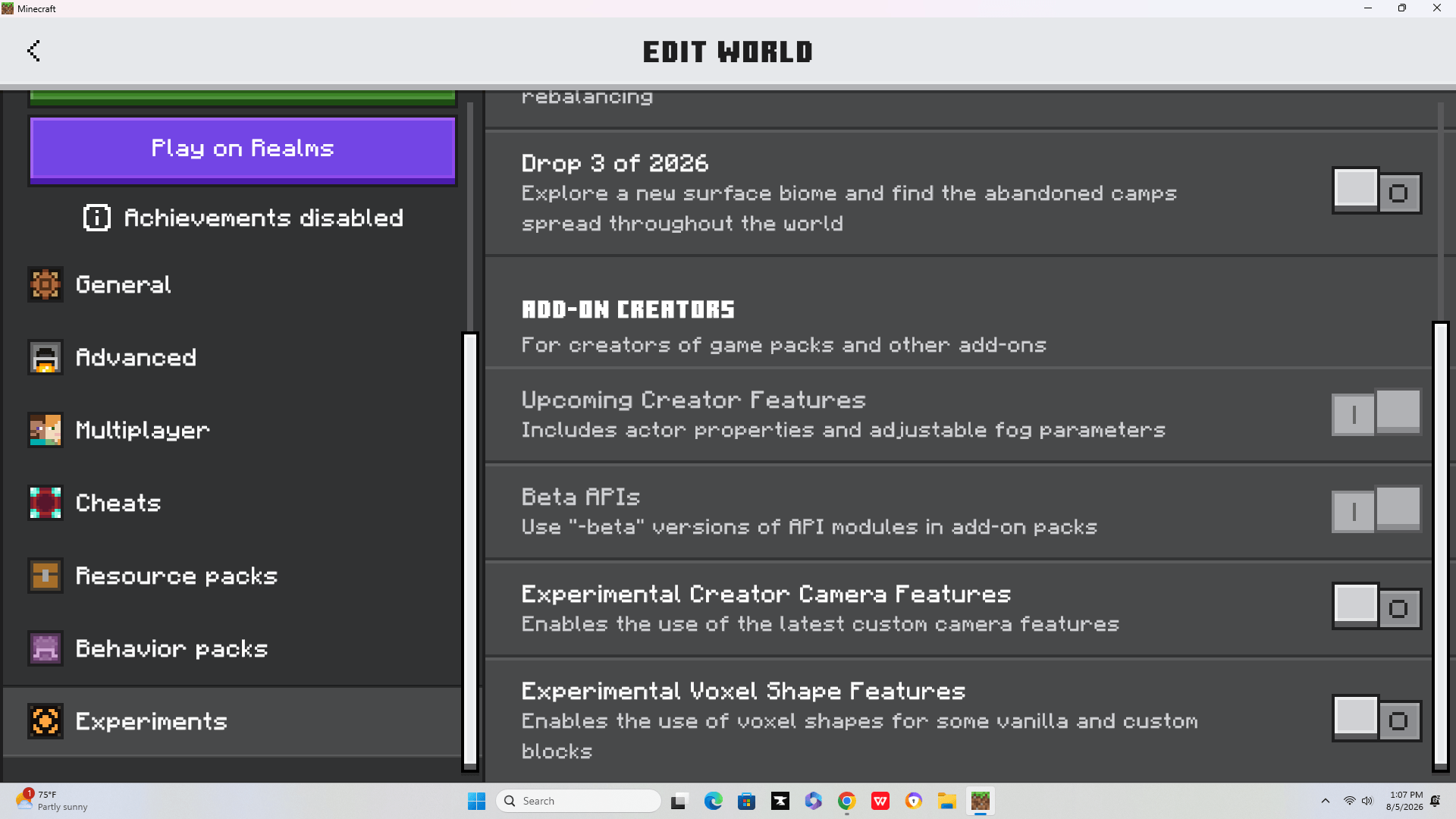Open Task View from taskbar
This screenshot has height=819, width=1456.
pos(679,801)
